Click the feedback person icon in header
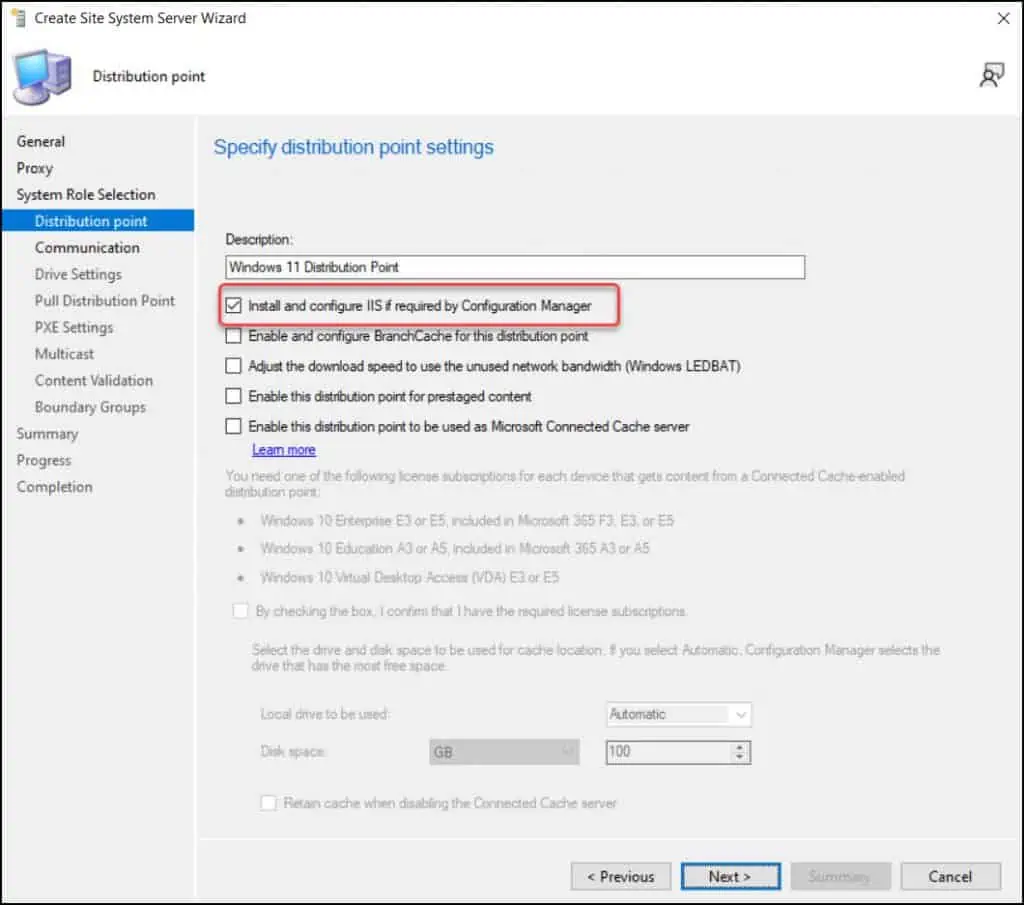Image resolution: width=1024 pixels, height=905 pixels. pos(991,76)
